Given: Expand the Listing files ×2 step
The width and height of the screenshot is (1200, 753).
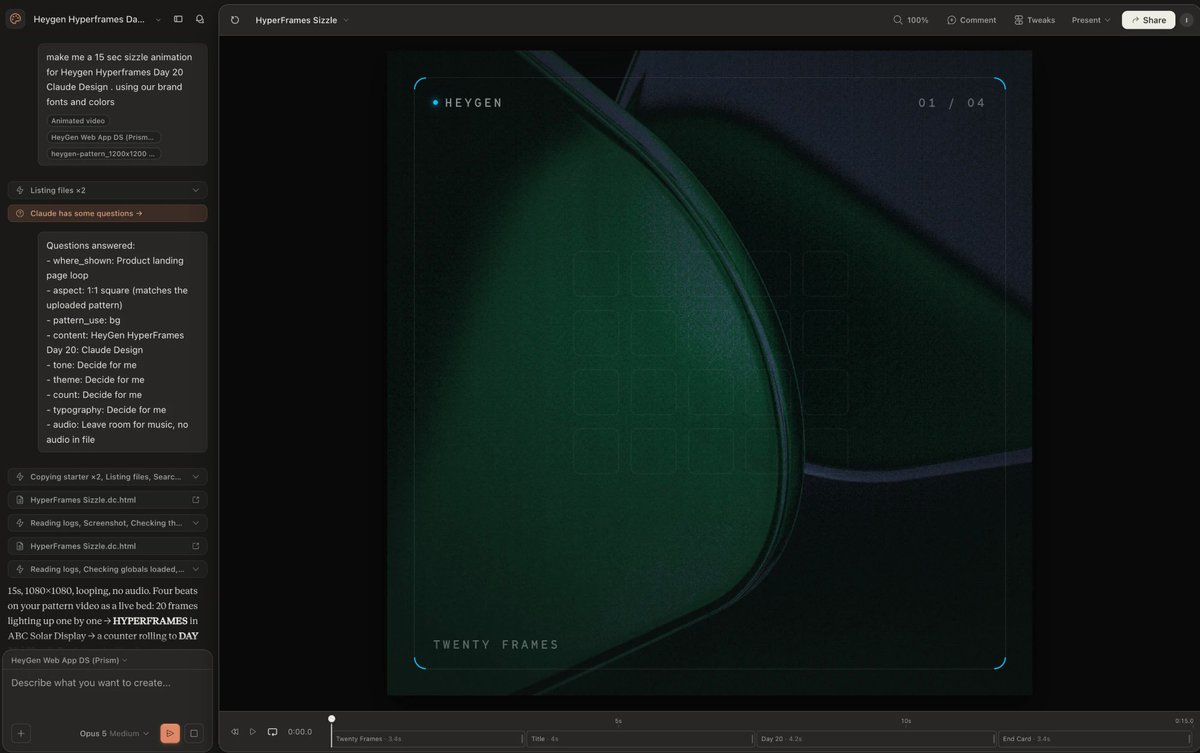Looking at the screenshot, I should 107,190.
